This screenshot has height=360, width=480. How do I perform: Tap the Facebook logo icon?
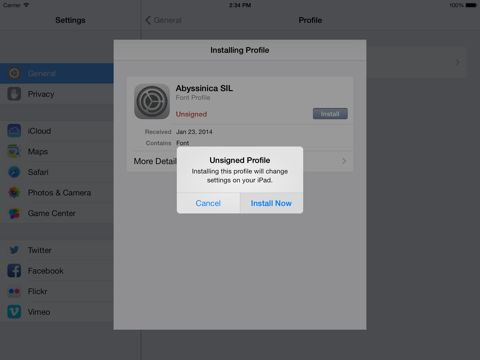coord(14,271)
